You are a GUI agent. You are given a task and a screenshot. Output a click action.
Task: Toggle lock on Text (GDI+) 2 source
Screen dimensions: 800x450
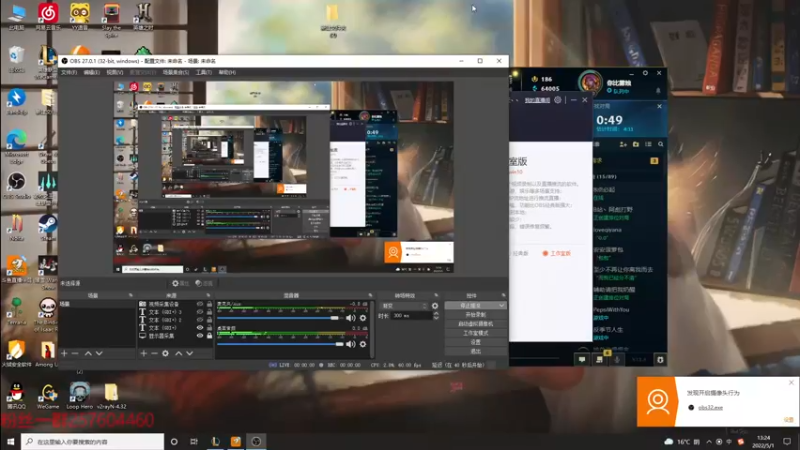click(x=209, y=320)
